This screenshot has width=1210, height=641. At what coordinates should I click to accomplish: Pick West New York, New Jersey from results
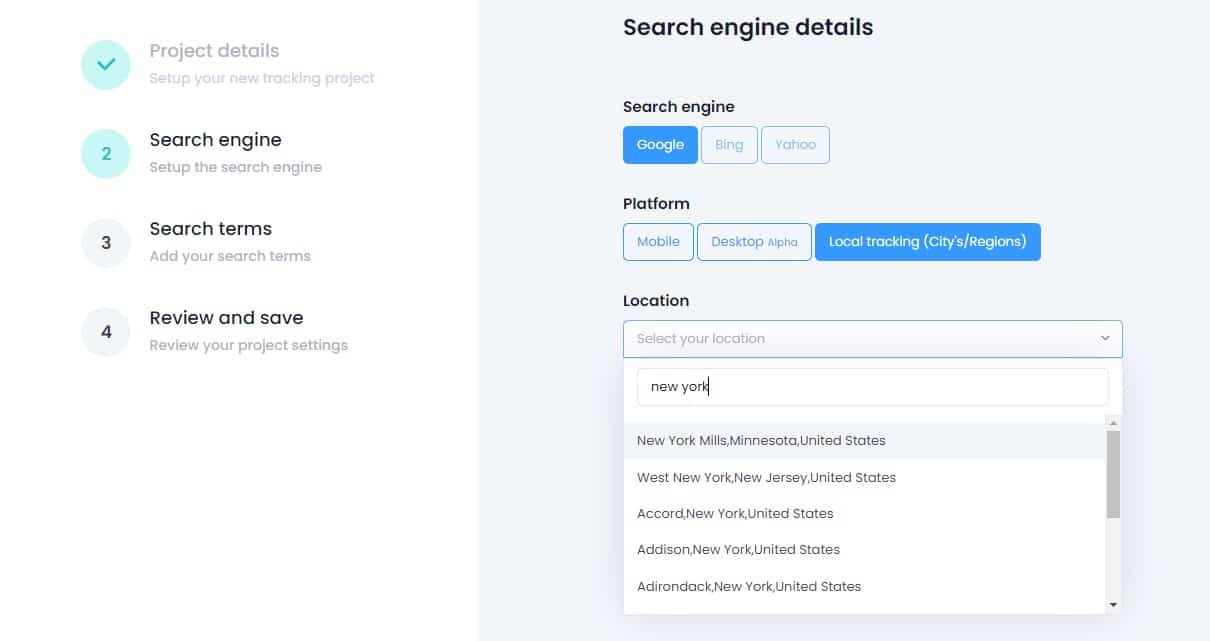766,477
